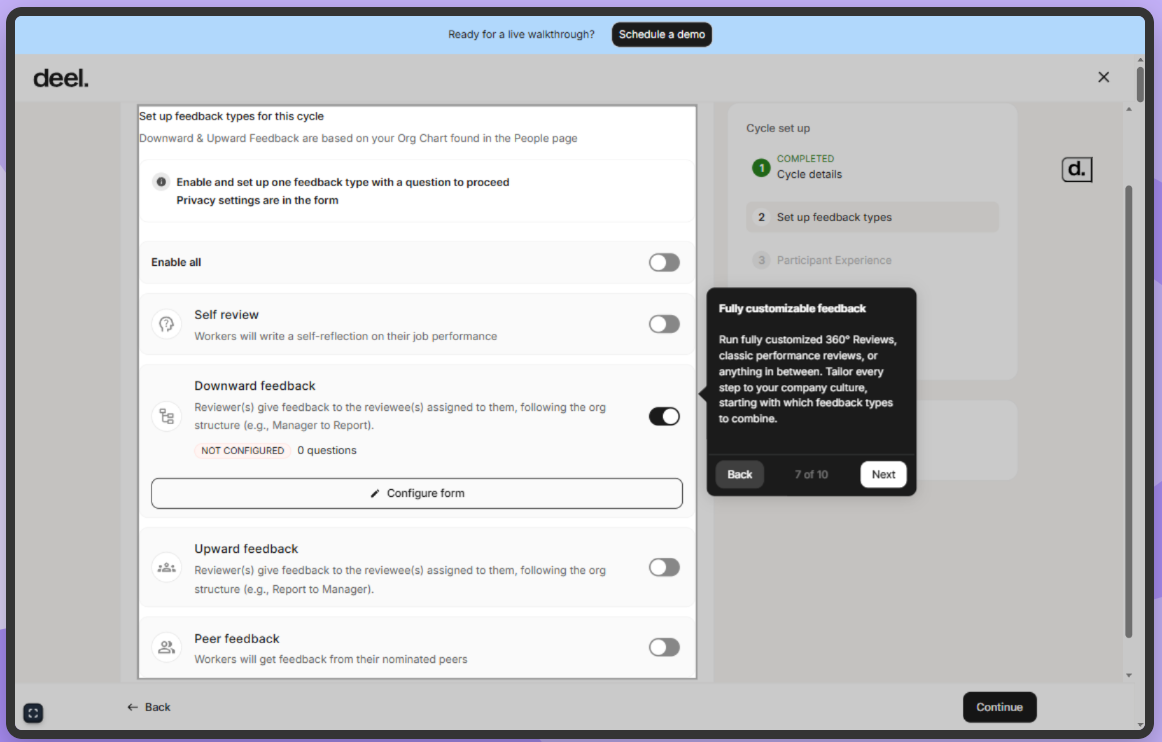The width and height of the screenshot is (1162, 742).
Task: Disable the Downward feedback toggle
Action: coord(663,416)
